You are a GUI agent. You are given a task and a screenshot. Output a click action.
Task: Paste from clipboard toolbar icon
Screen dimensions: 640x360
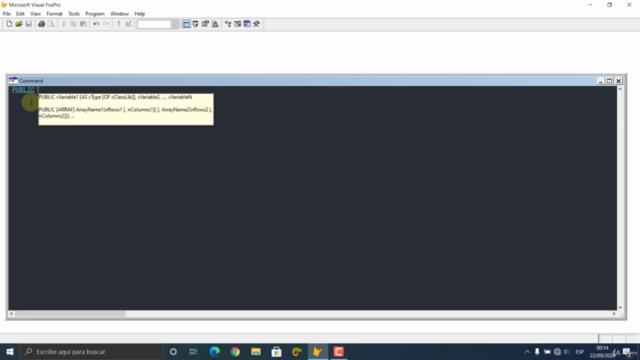tap(83, 24)
